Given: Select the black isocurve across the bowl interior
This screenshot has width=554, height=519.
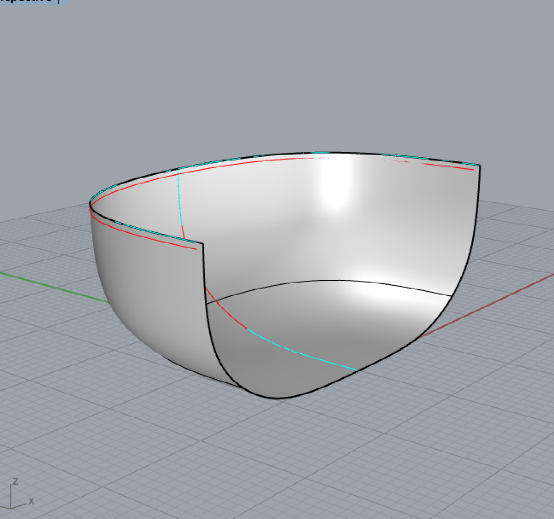Looking at the screenshot, I should click(329, 282).
